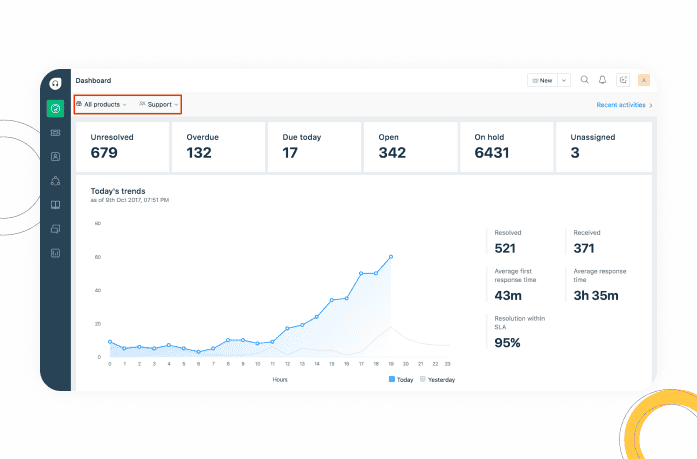697x459 pixels.
Task: Click the chart's as-of date line
Action: (x=130, y=200)
